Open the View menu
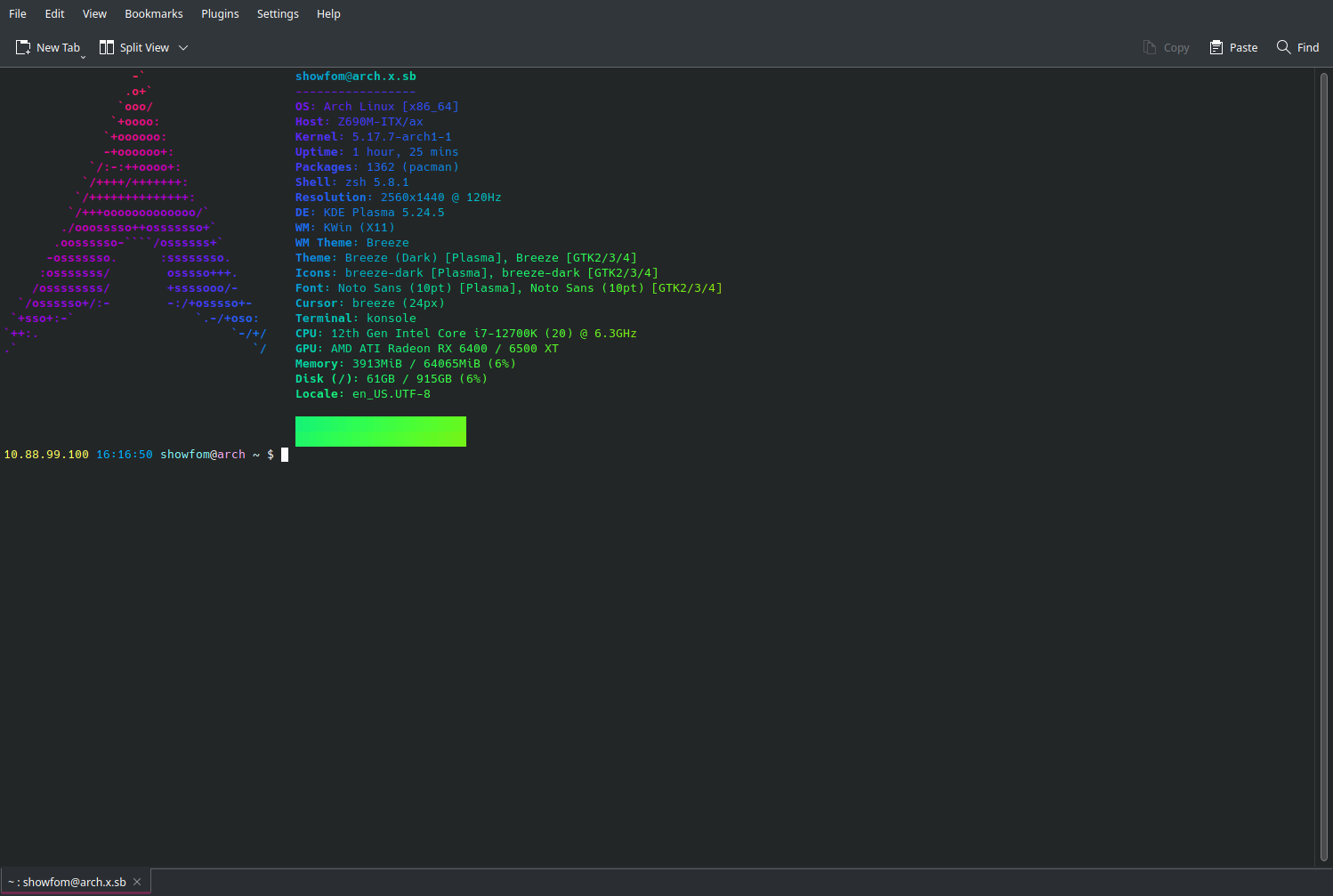 pyautogui.click(x=94, y=14)
